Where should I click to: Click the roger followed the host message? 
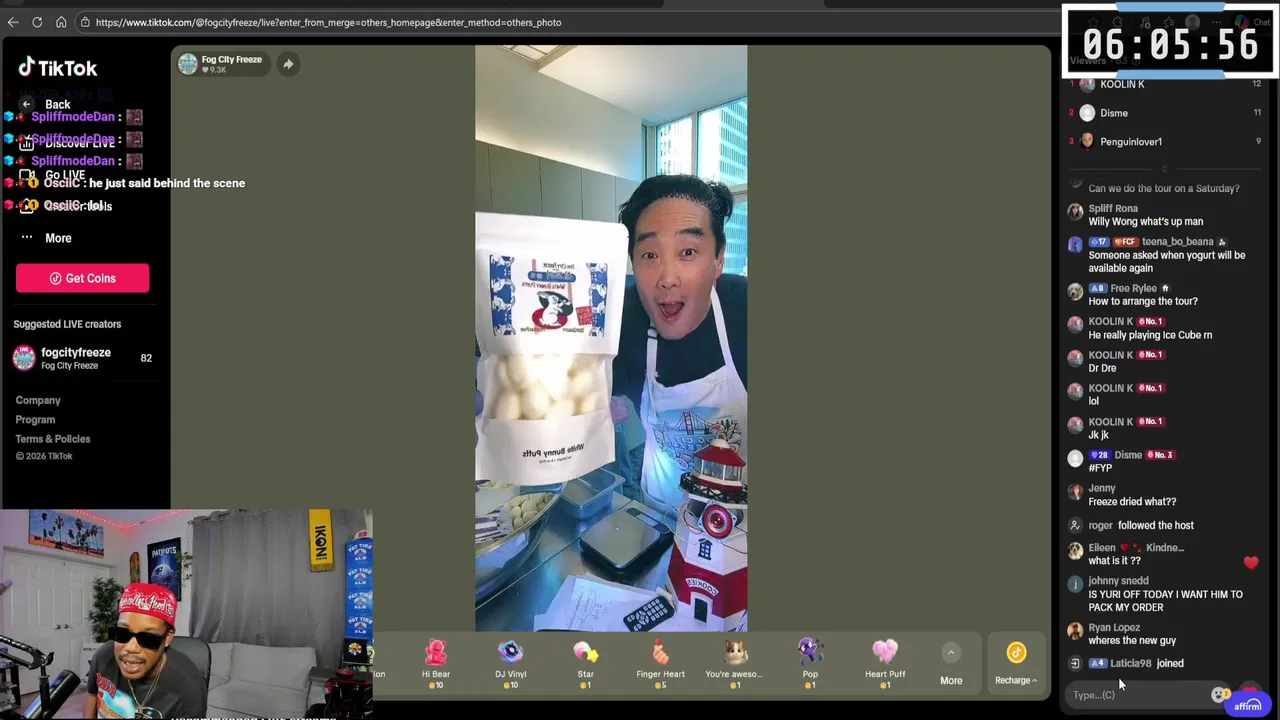point(1141,525)
